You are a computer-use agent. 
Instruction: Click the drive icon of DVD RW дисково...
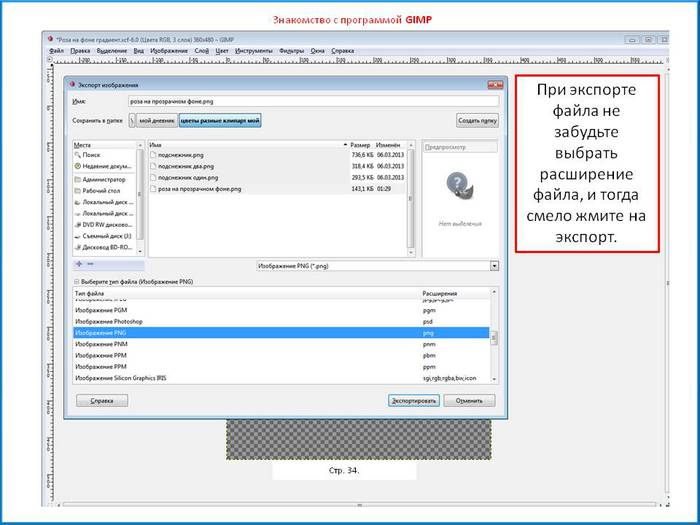(78, 225)
